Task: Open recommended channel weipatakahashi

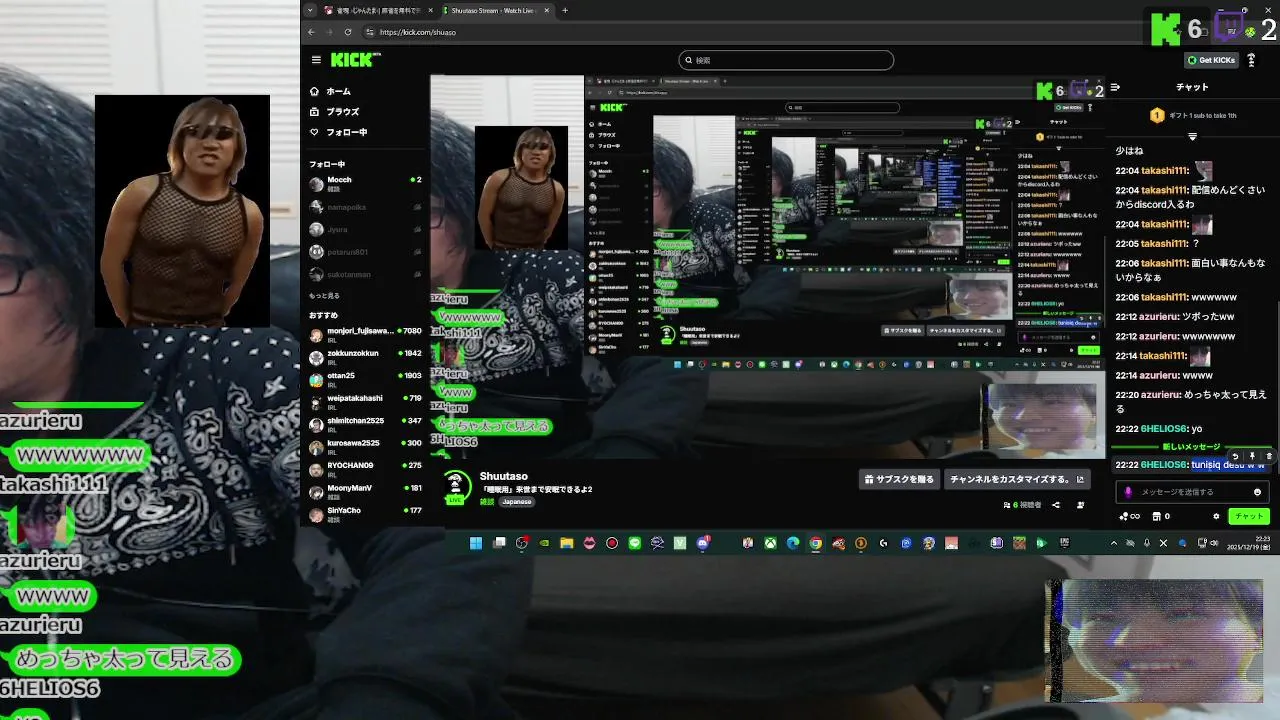Action: (365, 402)
